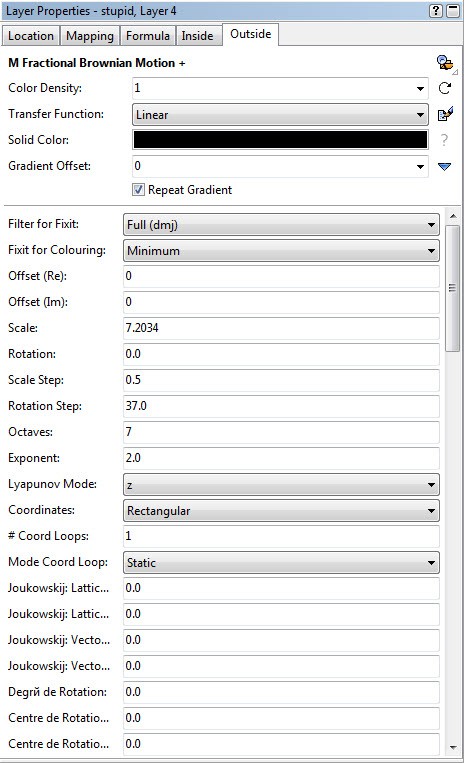464x763 pixels.
Task: Click the reload formula circular arrow icon
Action: [x=445, y=88]
